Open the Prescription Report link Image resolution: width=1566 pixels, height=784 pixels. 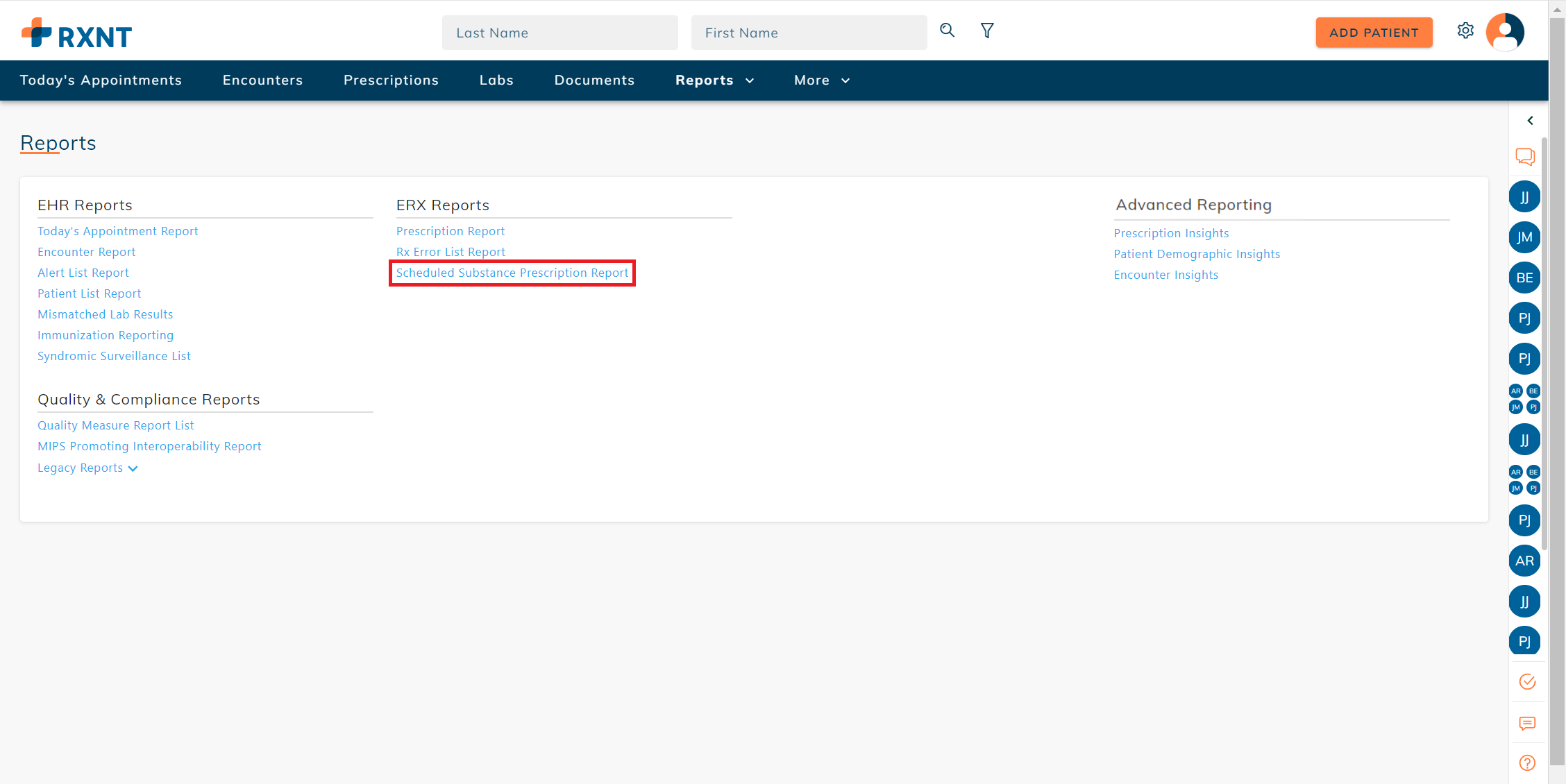(x=451, y=231)
